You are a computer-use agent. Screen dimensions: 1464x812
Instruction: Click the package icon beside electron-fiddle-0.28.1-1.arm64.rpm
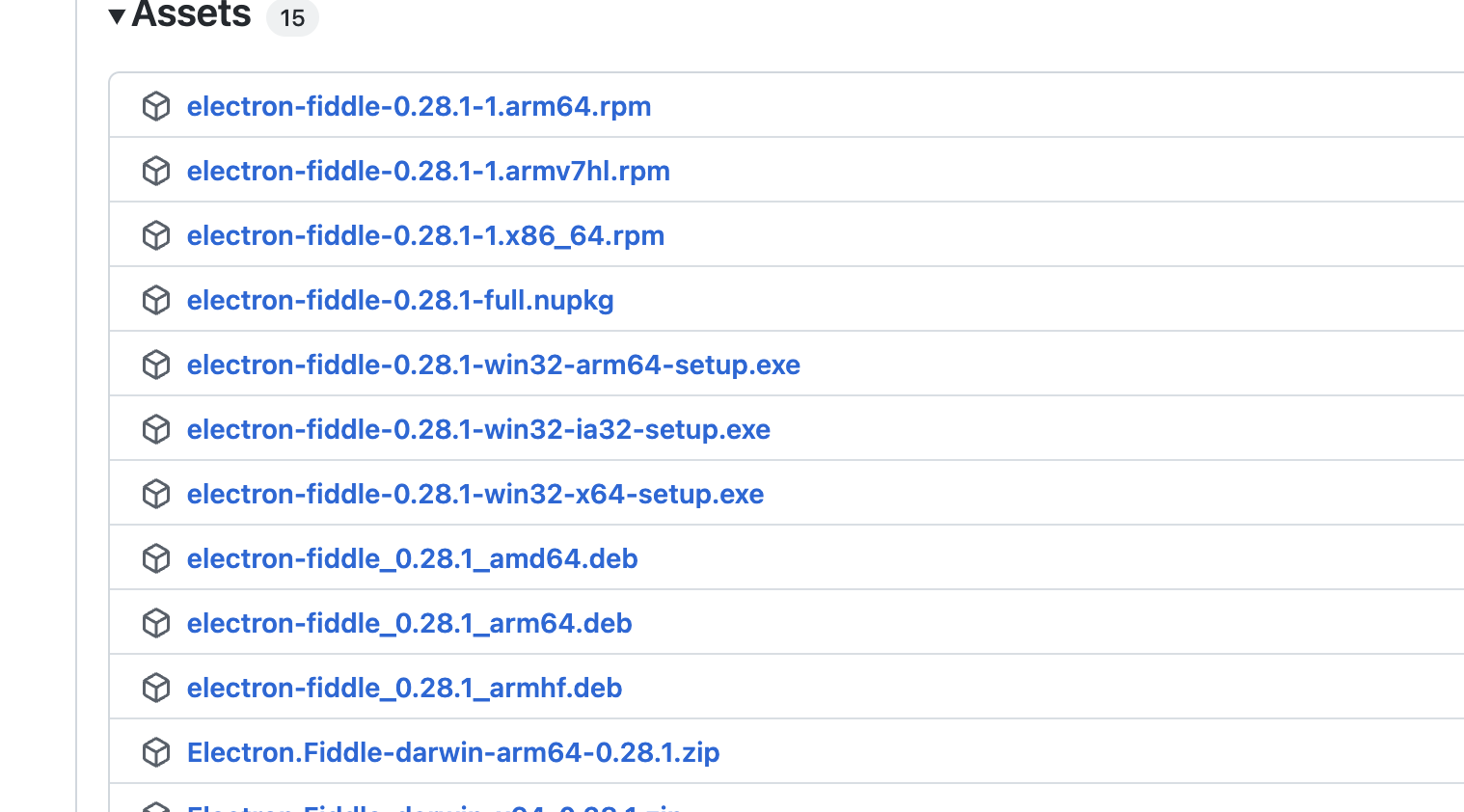coord(155,106)
